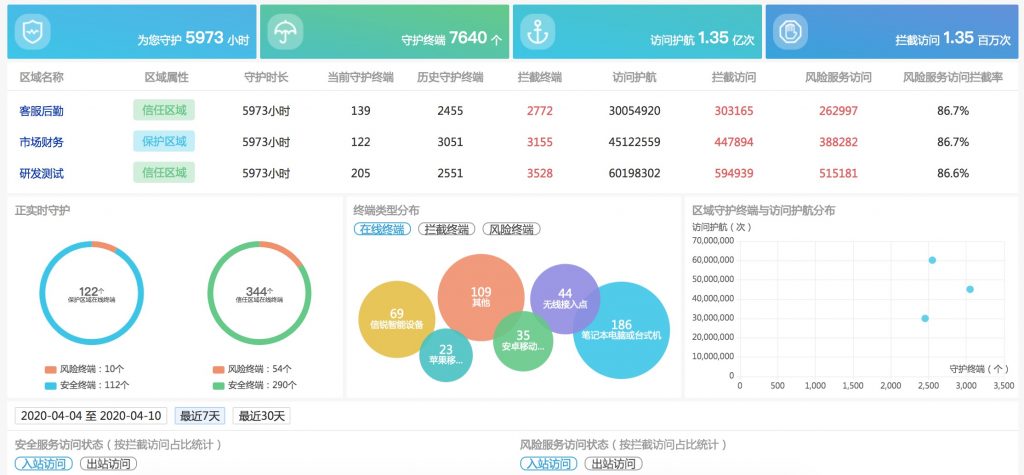Click the 35 安卓移动 bubble
The width and height of the screenshot is (1024, 475).
pos(522,341)
